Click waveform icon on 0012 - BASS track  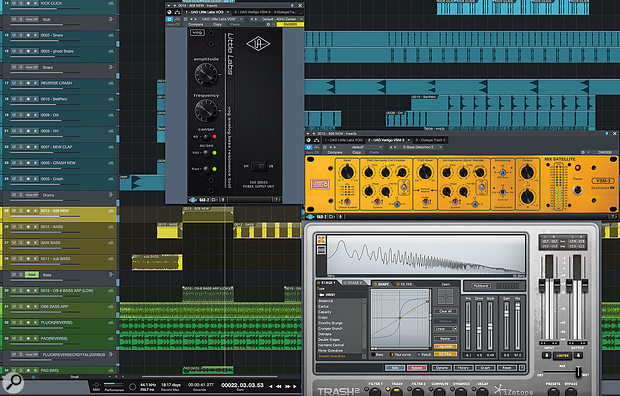(111, 227)
